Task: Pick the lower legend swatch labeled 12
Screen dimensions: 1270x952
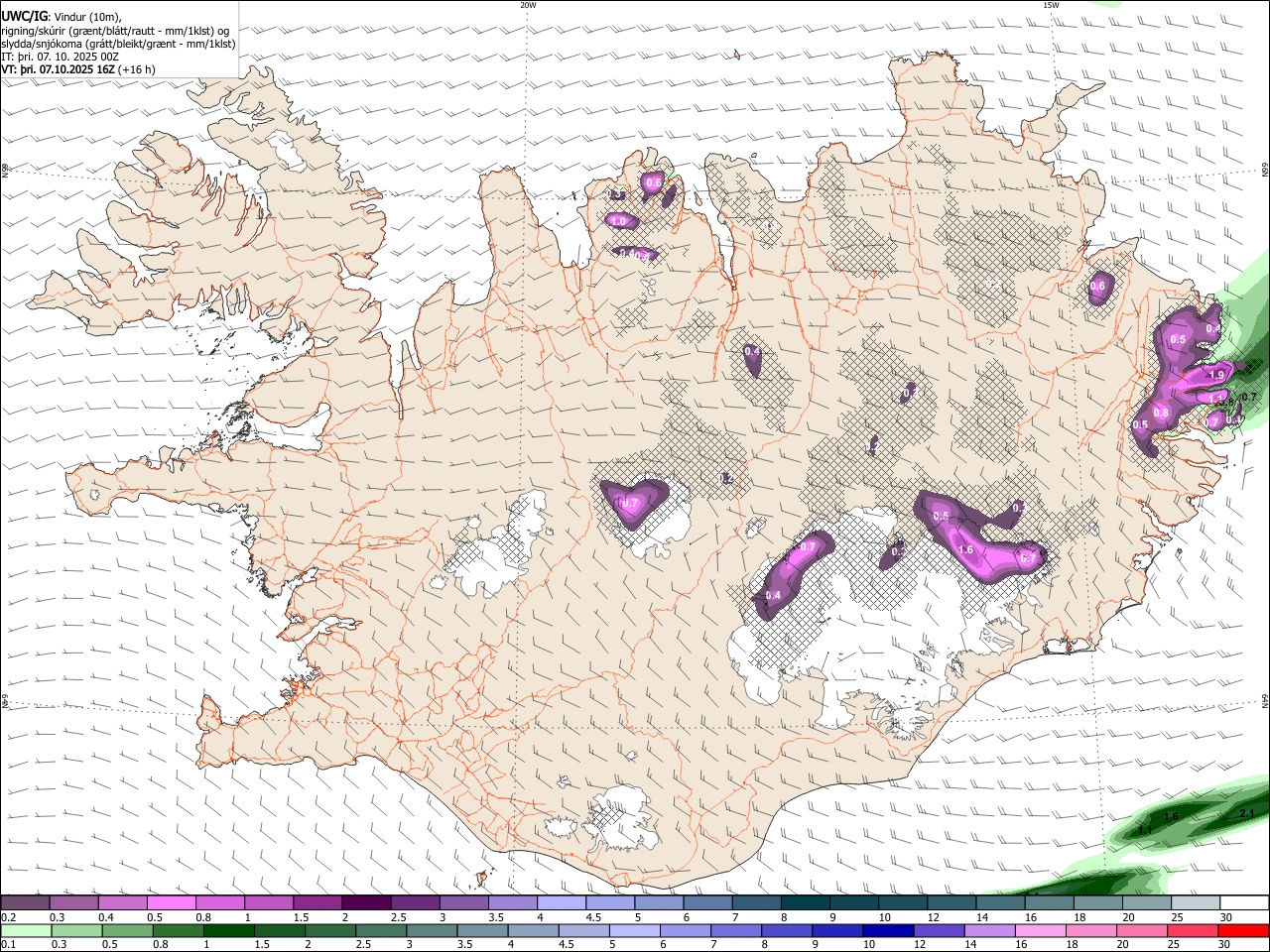Action: [940, 931]
